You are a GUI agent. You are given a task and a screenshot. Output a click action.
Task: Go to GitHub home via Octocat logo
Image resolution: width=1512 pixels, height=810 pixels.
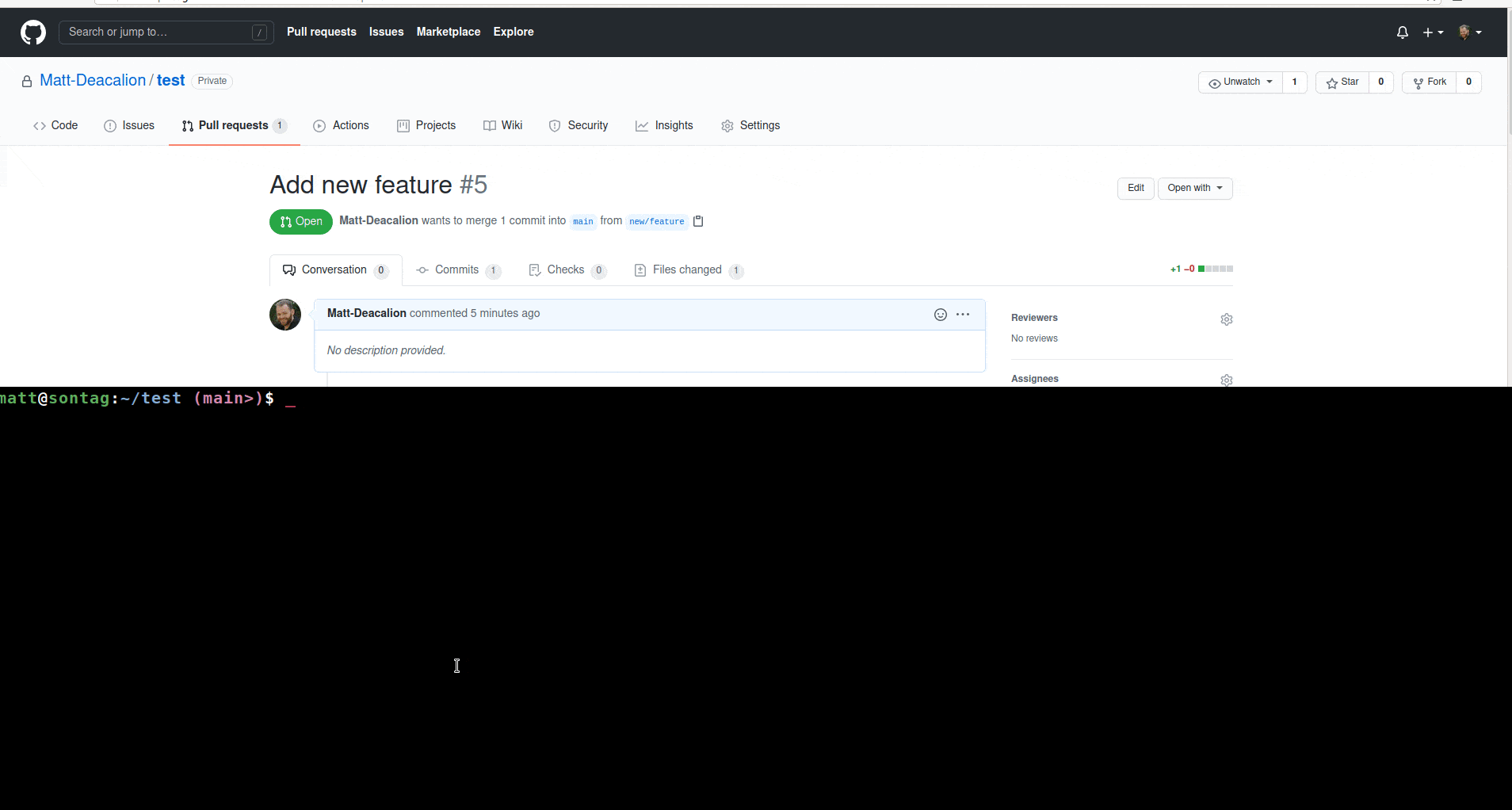point(33,32)
